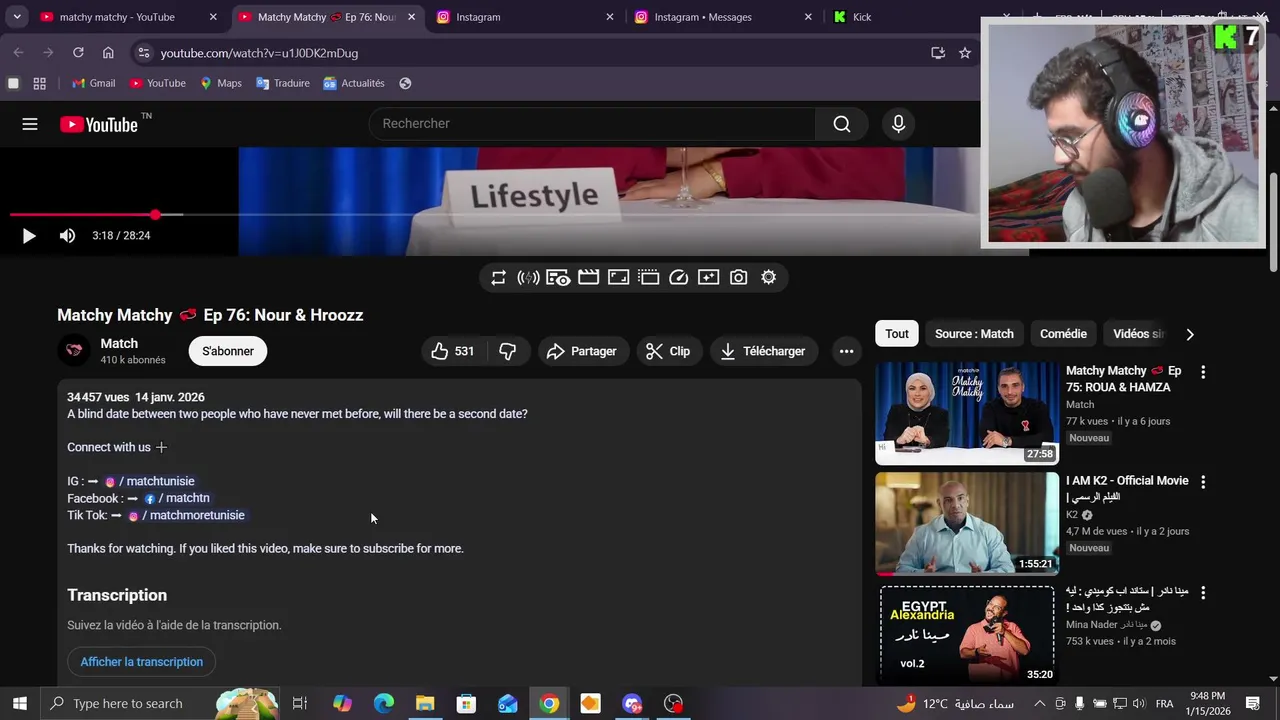Open the gear settings in the extension toolbar
1280x720 pixels.
point(768,278)
